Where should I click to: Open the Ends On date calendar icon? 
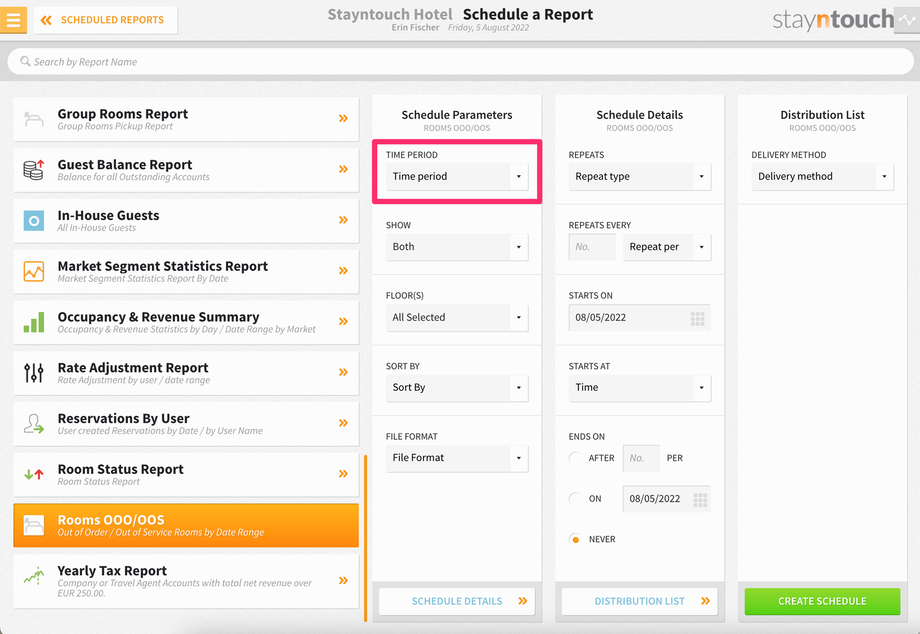point(700,500)
